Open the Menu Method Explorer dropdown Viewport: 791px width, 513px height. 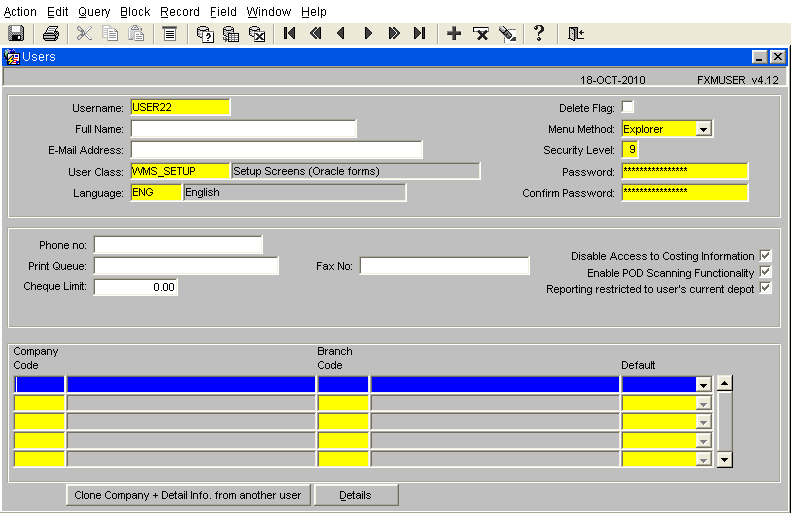point(703,129)
